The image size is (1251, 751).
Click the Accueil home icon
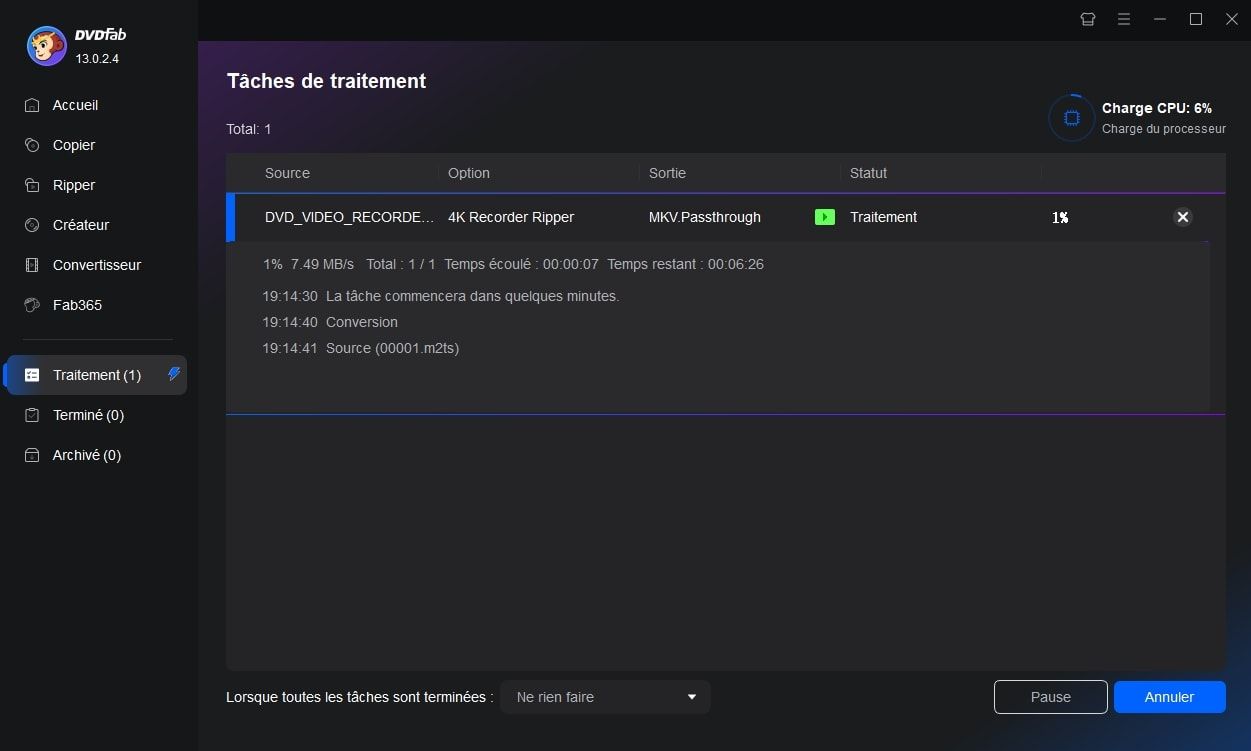pos(32,105)
